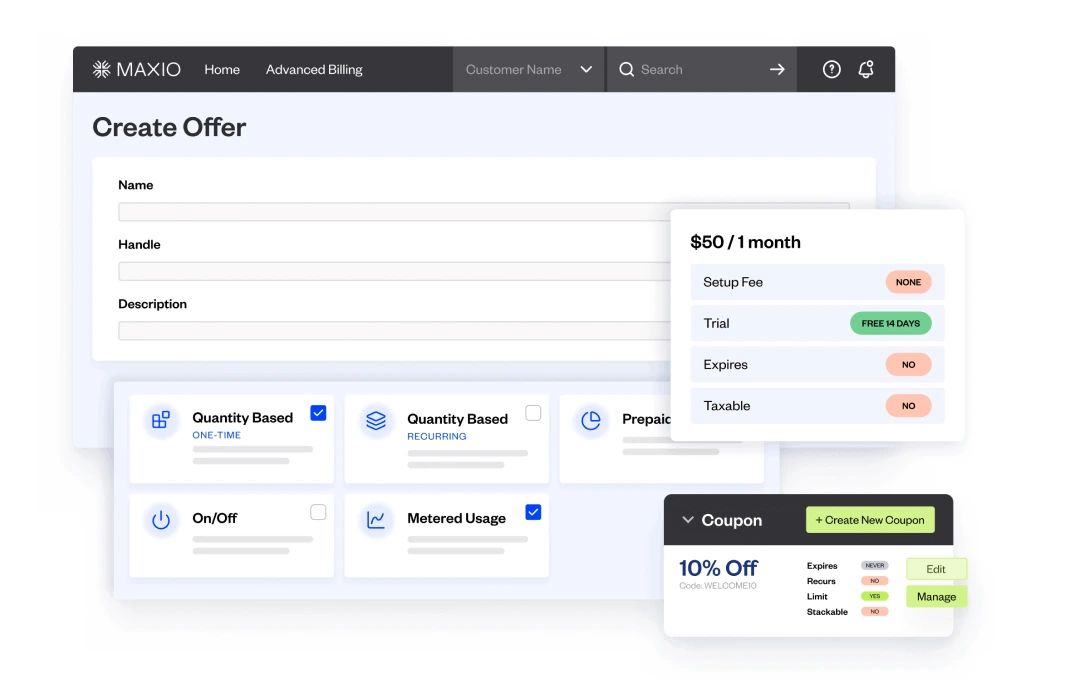The height and width of the screenshot is (699, 1080).
Task: Click the On/Off power icon
Action: (161, 519)
